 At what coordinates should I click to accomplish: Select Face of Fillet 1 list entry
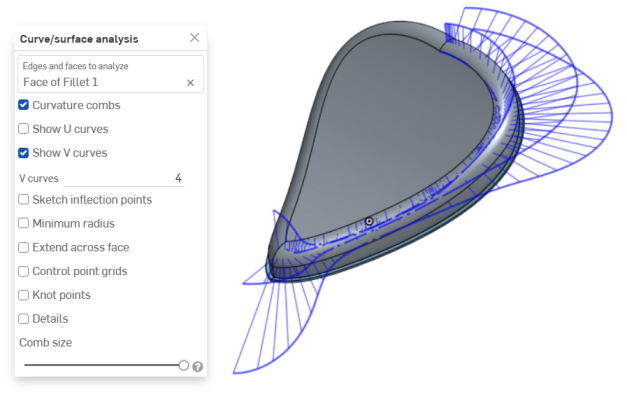click(60, 82)
